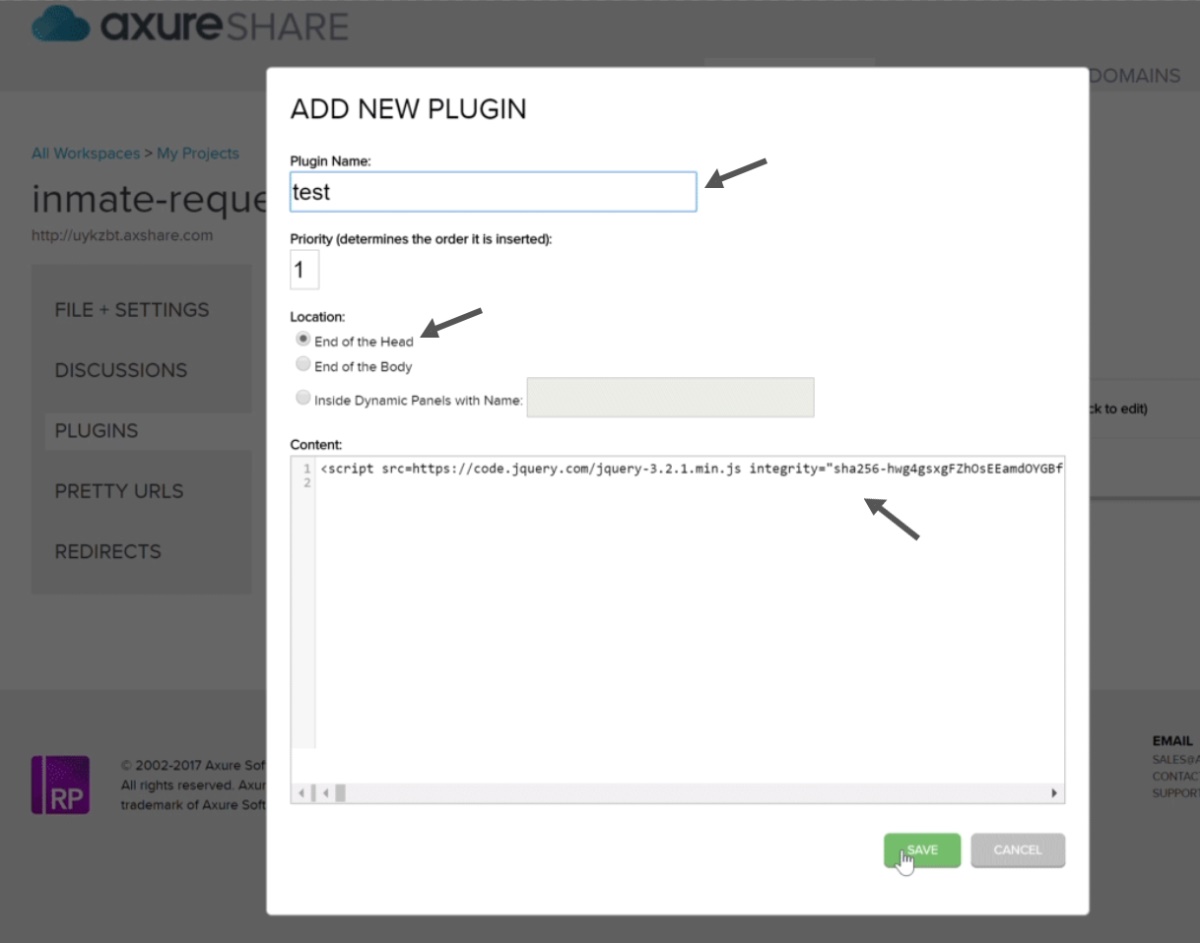
Task: Click the Axure Share cloud logo
Action: point(61,23)
